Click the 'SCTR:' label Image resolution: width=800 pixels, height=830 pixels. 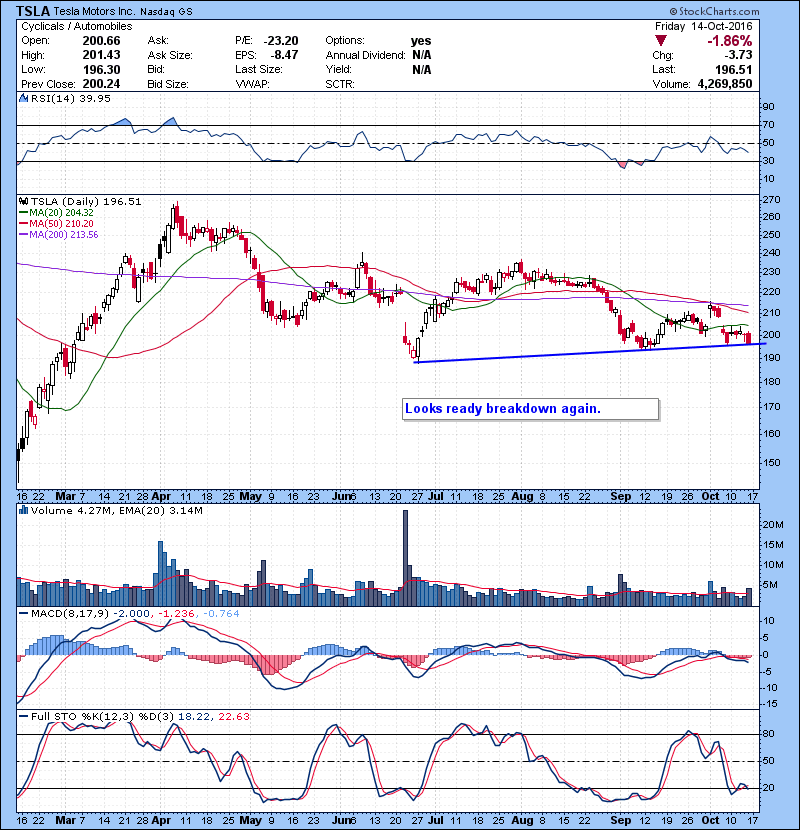click(x=340, y=84)
